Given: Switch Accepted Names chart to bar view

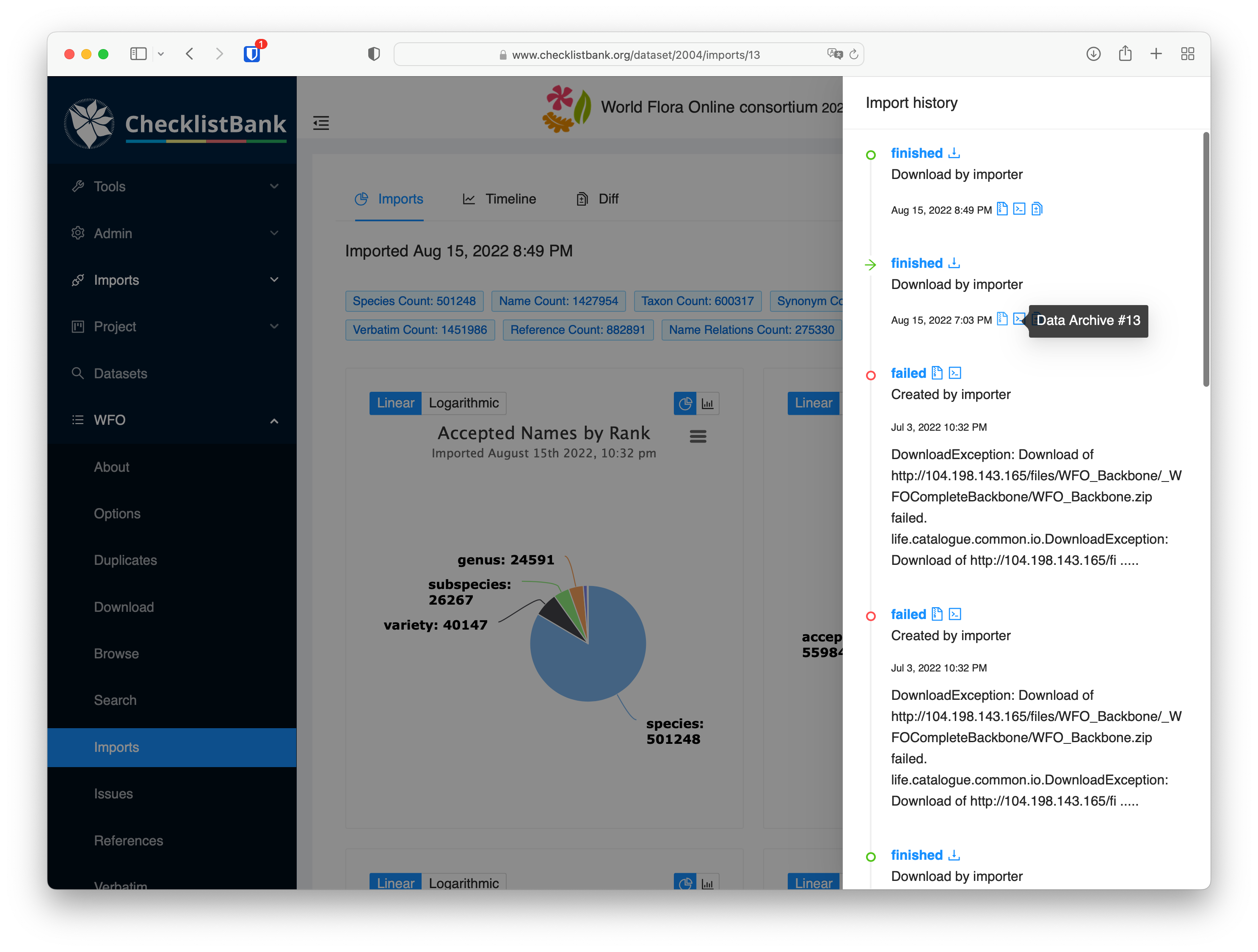Looking at the screenshot, I should click(707, 404).
